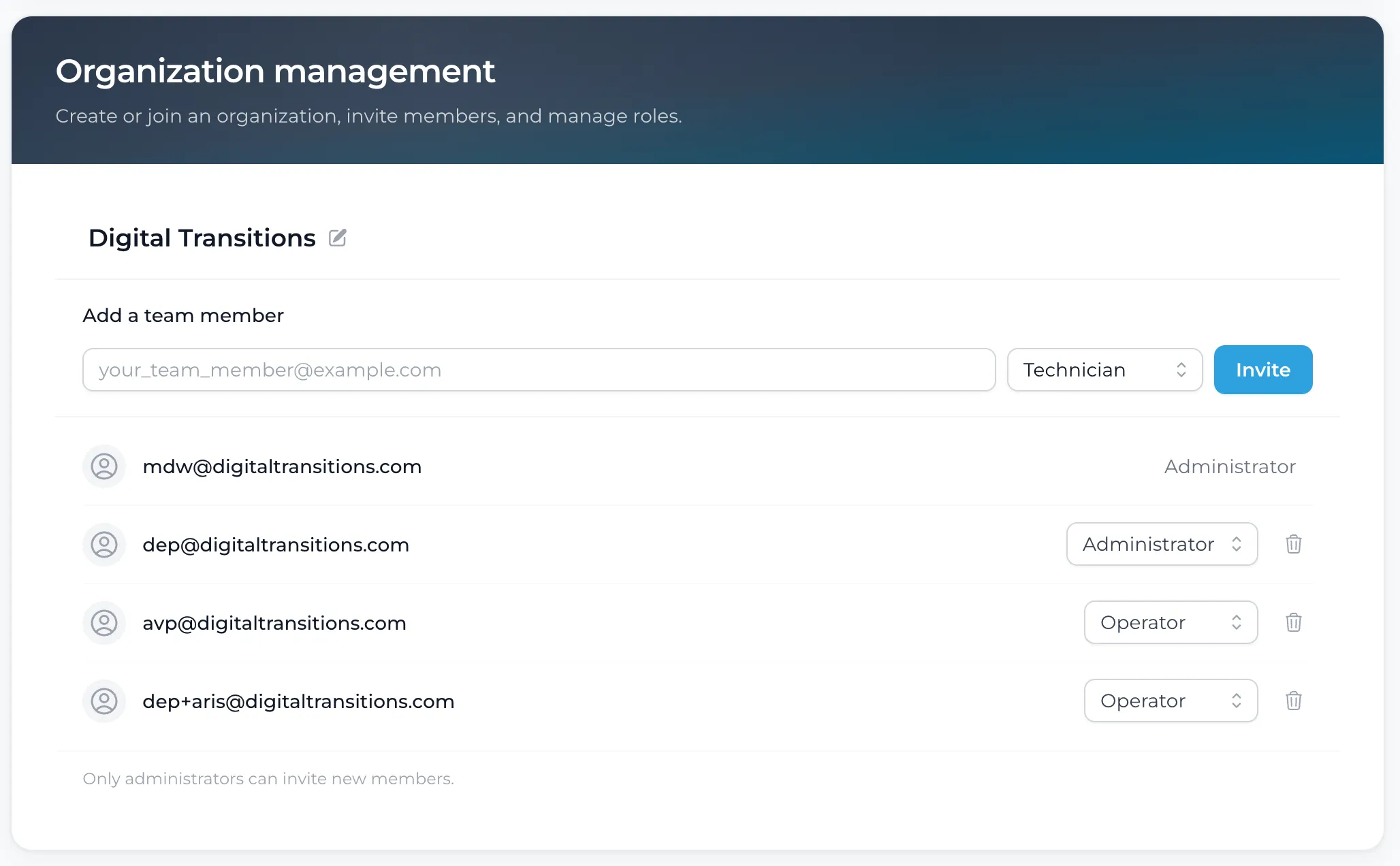Click the Invite button
Image resolution: width=1400 pixels, height=866 pixels.
pyautogui.click(x=1263, y=370)
